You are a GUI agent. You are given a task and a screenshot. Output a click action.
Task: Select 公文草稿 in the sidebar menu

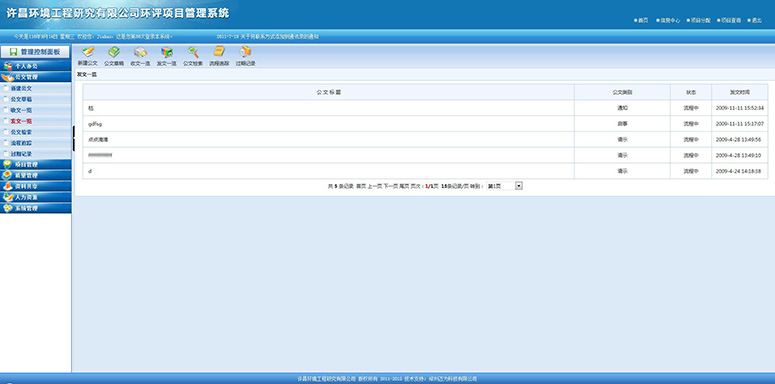21,99
